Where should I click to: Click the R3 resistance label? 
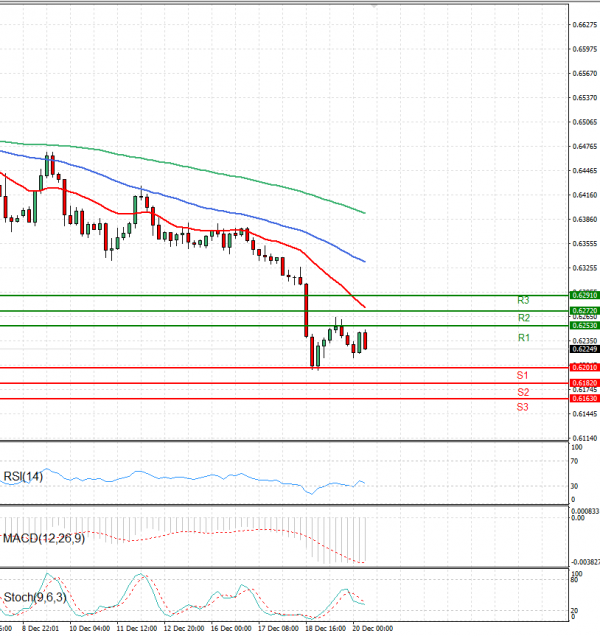(523, 300)
